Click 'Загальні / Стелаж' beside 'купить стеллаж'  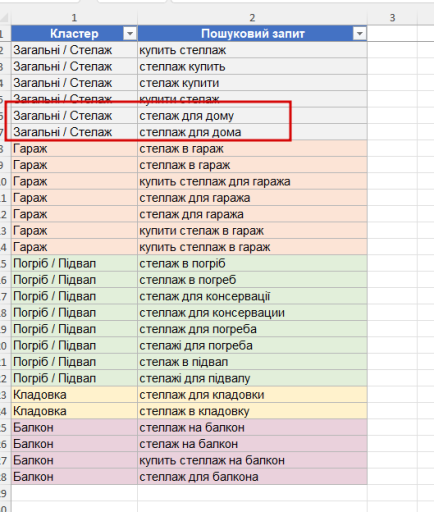pyautogui.click(x=74, y=50)
